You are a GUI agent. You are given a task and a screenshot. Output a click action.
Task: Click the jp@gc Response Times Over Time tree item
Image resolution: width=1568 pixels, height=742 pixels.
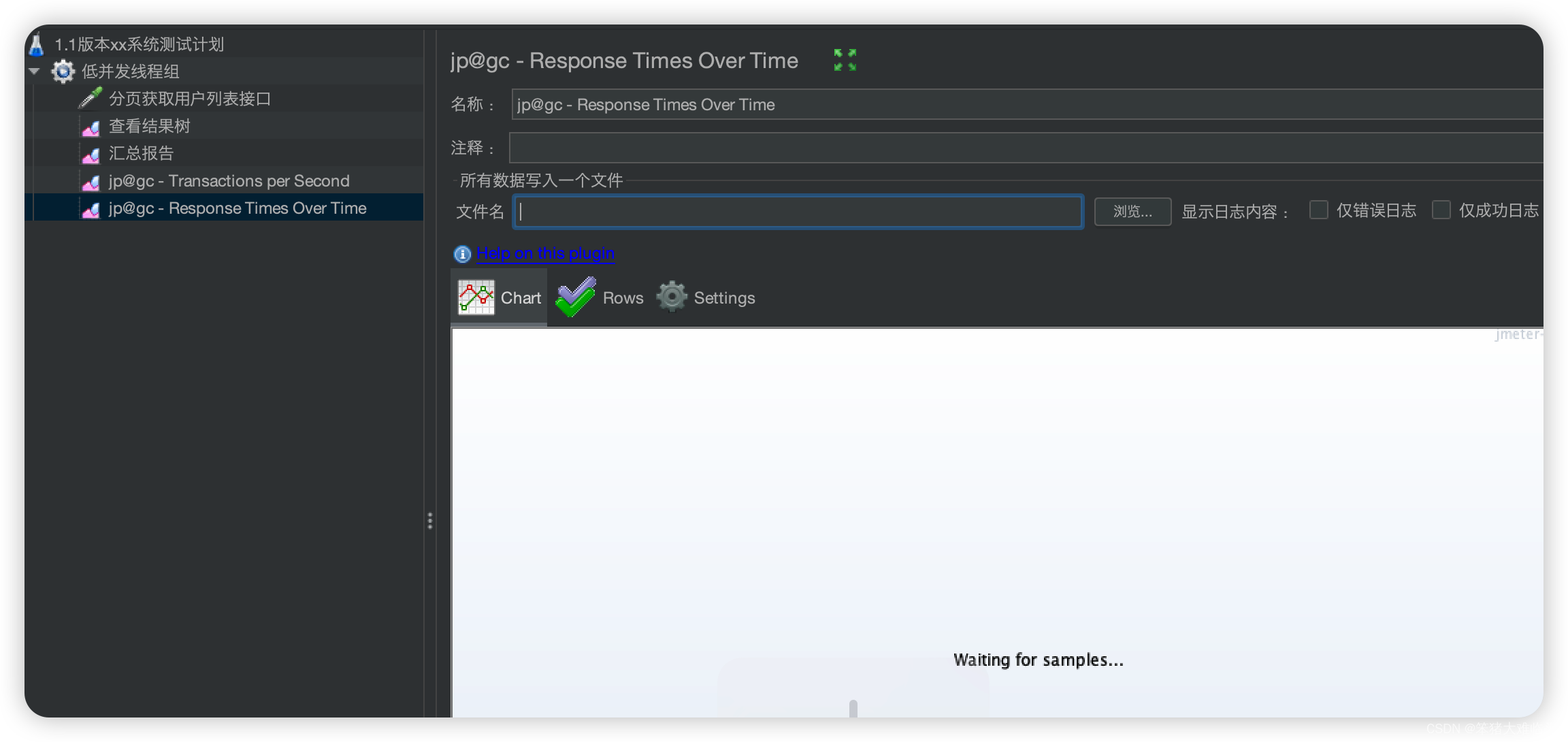[237, 208]
